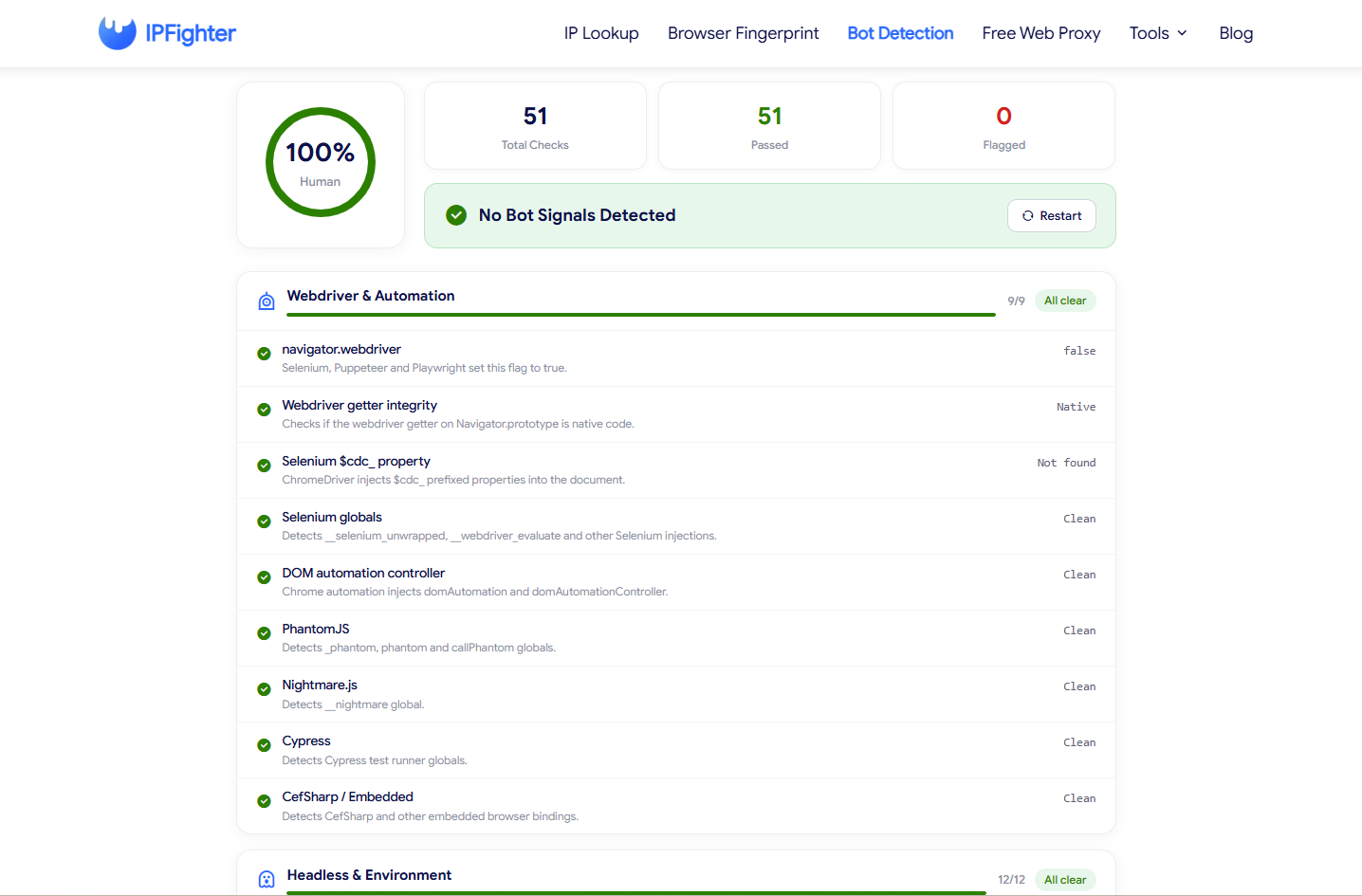Click the PhantomJS row title

point(316,629)
